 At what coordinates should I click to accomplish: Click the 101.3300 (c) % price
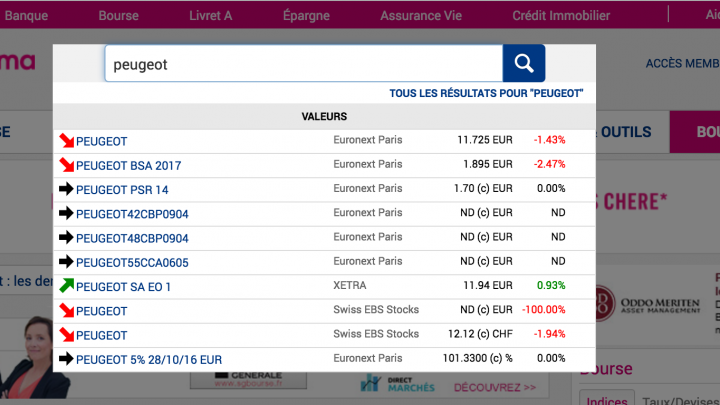click(x=478, y=359)
